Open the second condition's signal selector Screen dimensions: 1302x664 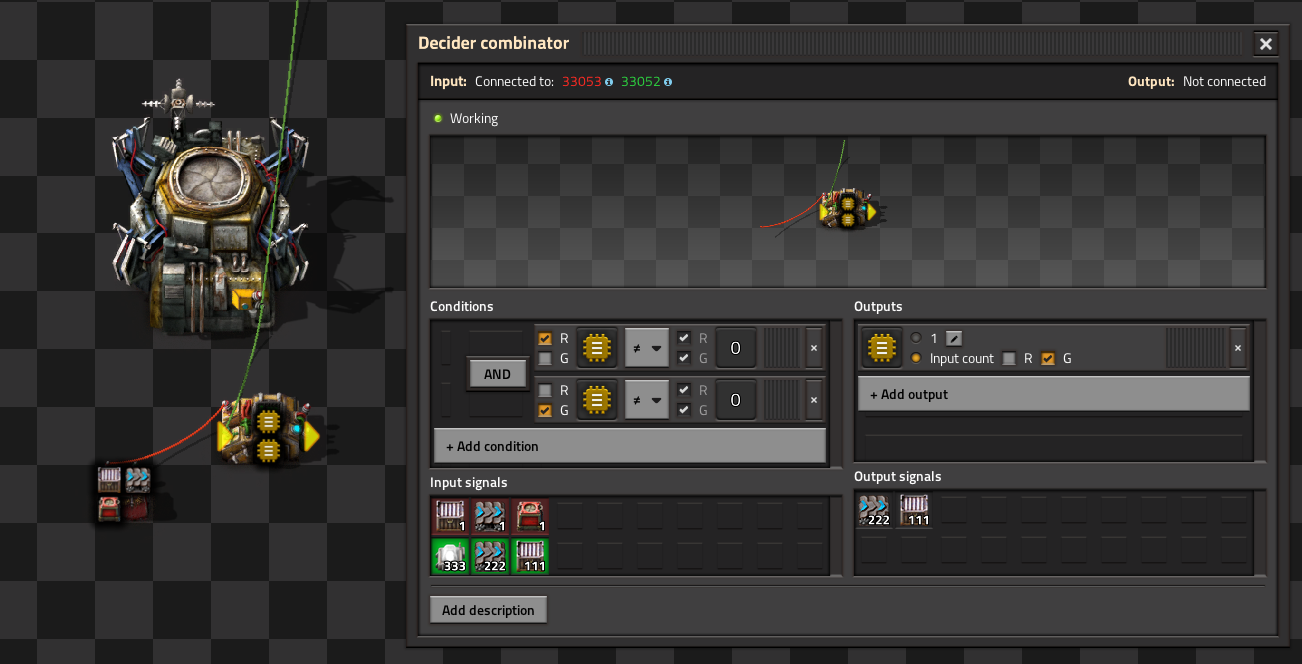coord(597,399)
